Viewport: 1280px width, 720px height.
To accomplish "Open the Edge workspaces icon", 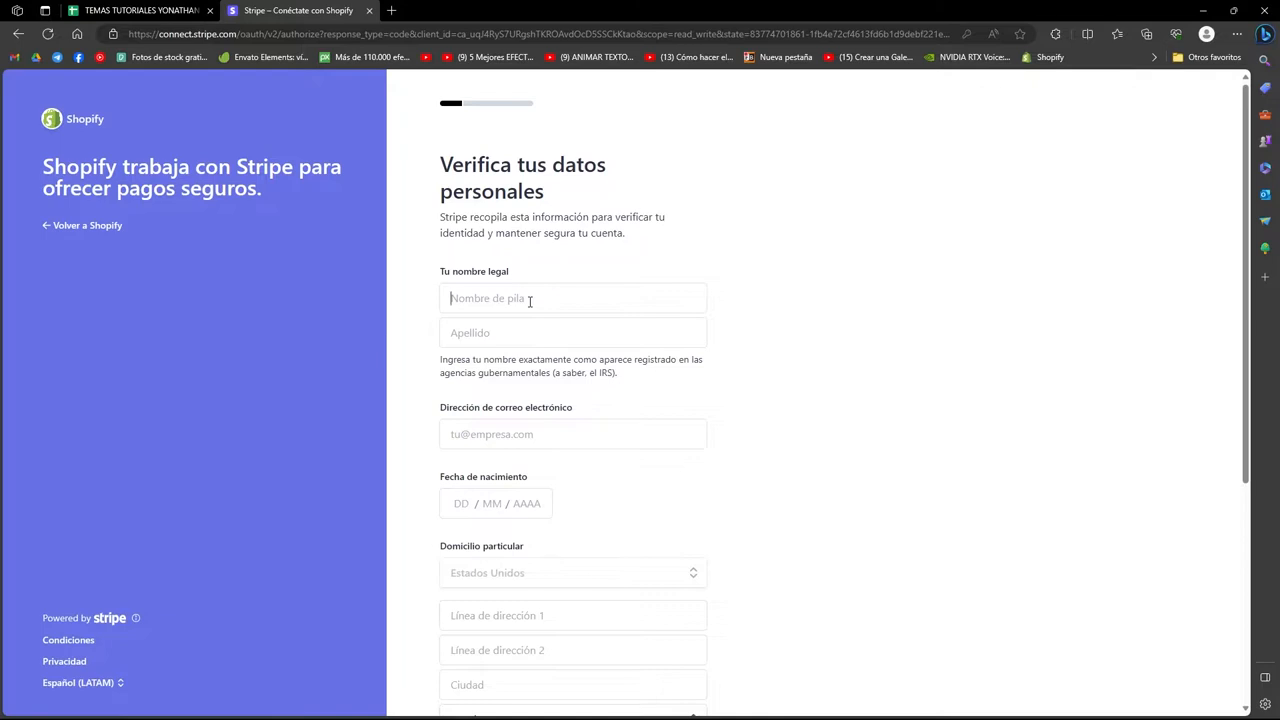I will click(x=17, y=10).
